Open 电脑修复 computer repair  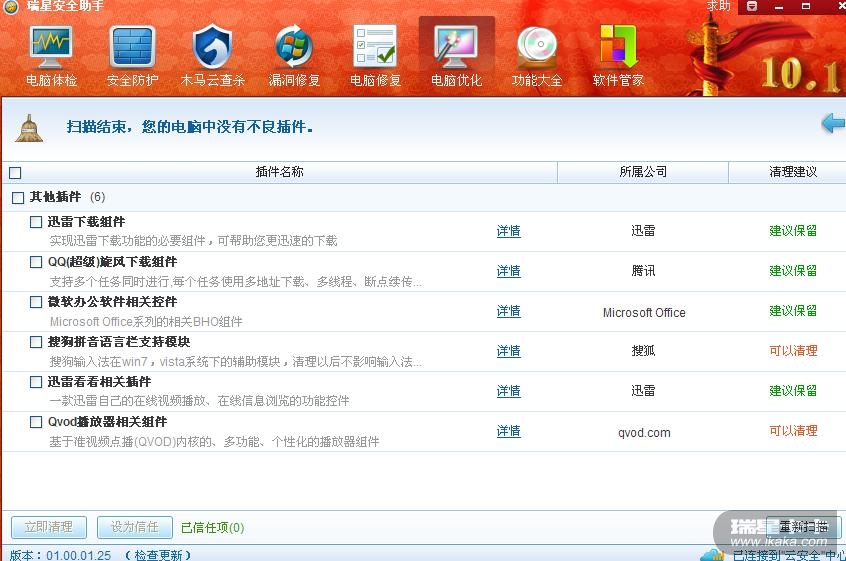tap(376, 56)
